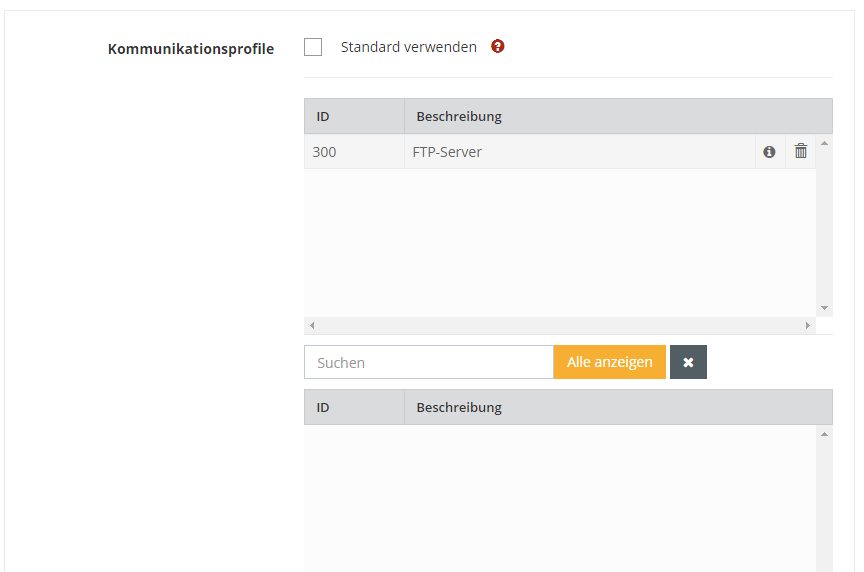Delete the FTP-Server profile with the trash icon

pyautogui.click(x=800, y=152)
